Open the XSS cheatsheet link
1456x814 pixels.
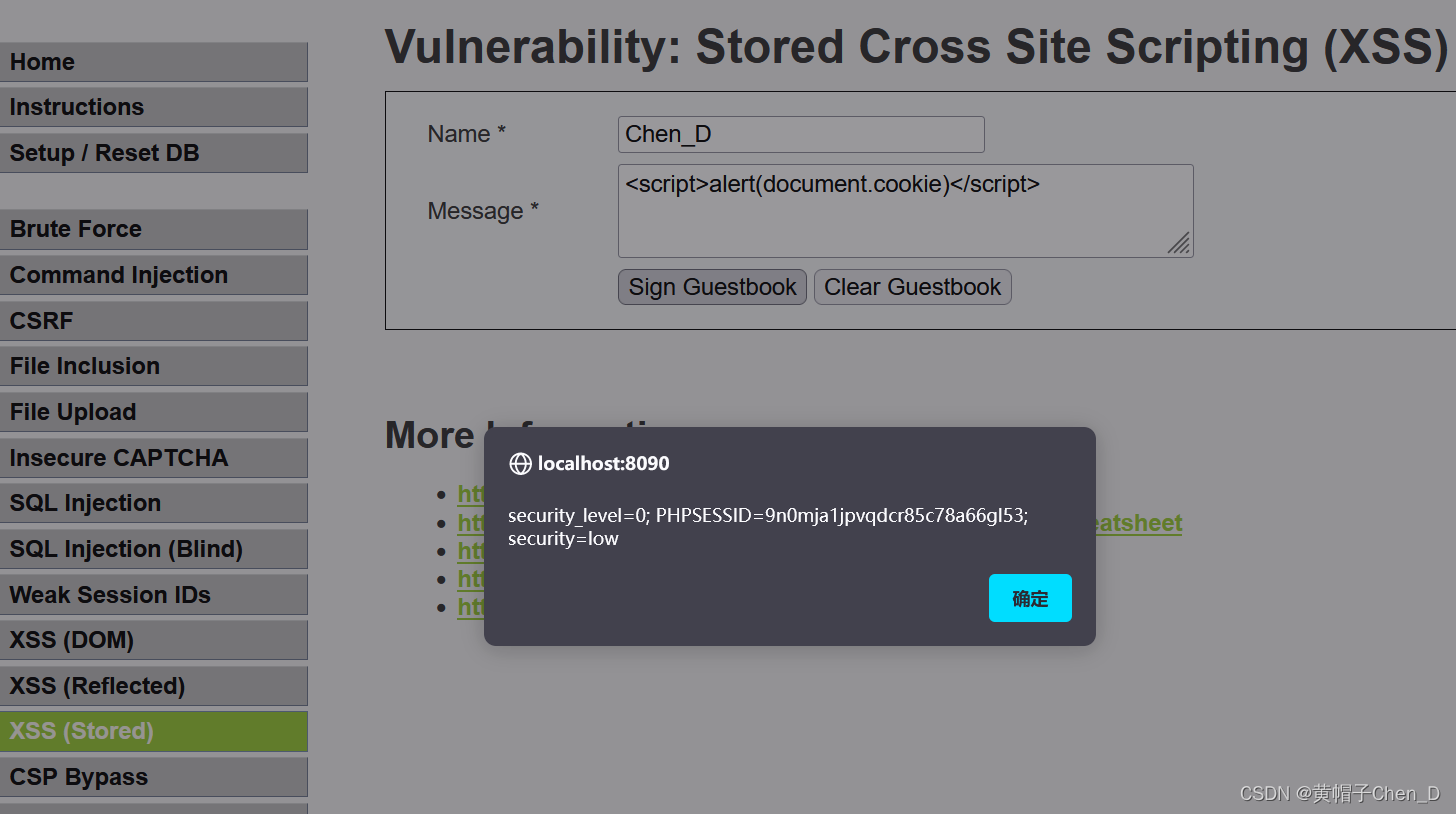click(x=1140, y=522)
